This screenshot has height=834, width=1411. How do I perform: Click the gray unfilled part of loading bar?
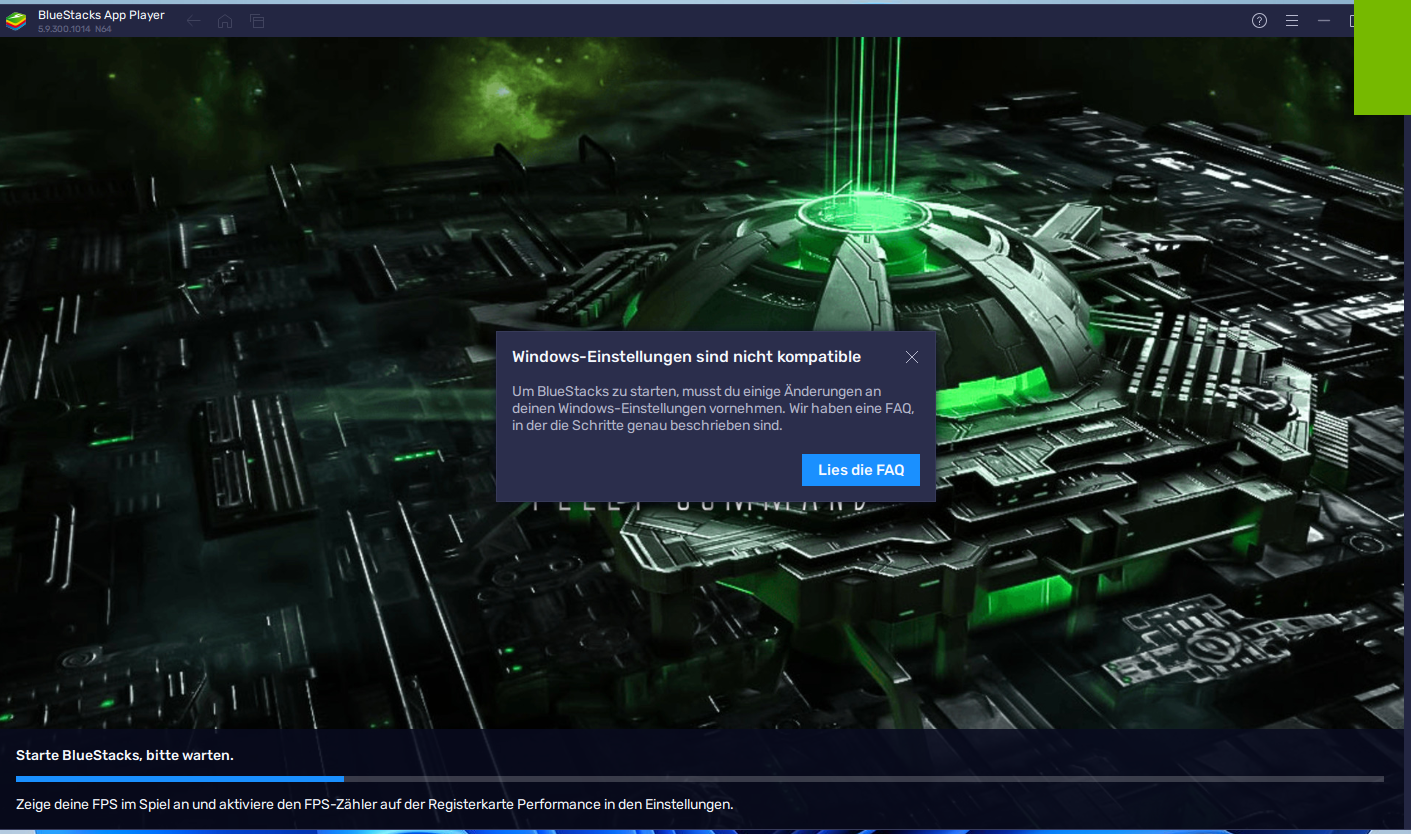click(860, 778)
